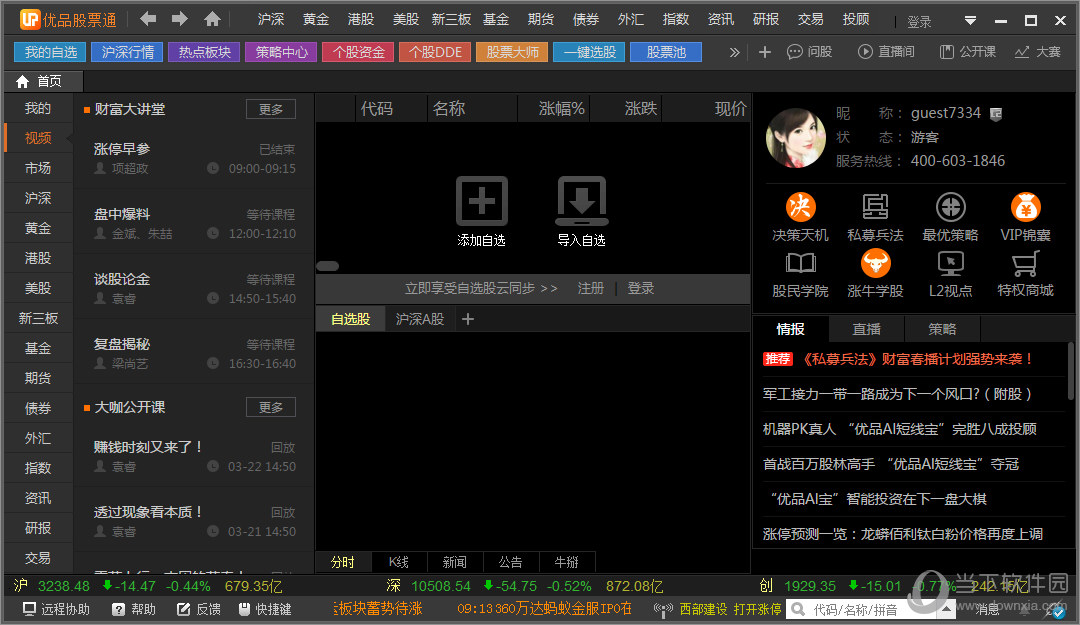Go forward with the right arrow icon
1080x625 pixels.
coord(180,19)
